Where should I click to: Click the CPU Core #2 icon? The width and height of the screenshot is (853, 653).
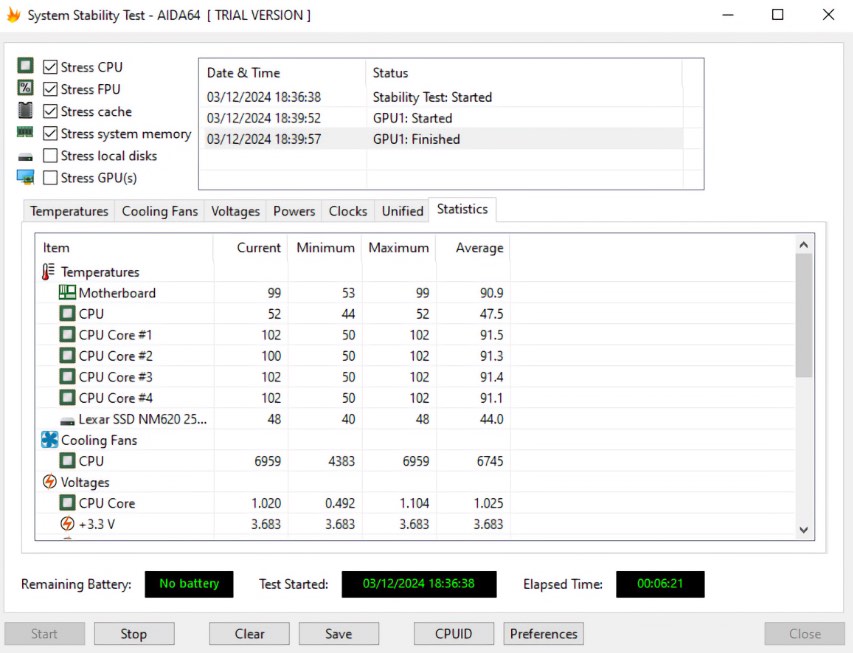pyautogui.click(x=67, y=356)
